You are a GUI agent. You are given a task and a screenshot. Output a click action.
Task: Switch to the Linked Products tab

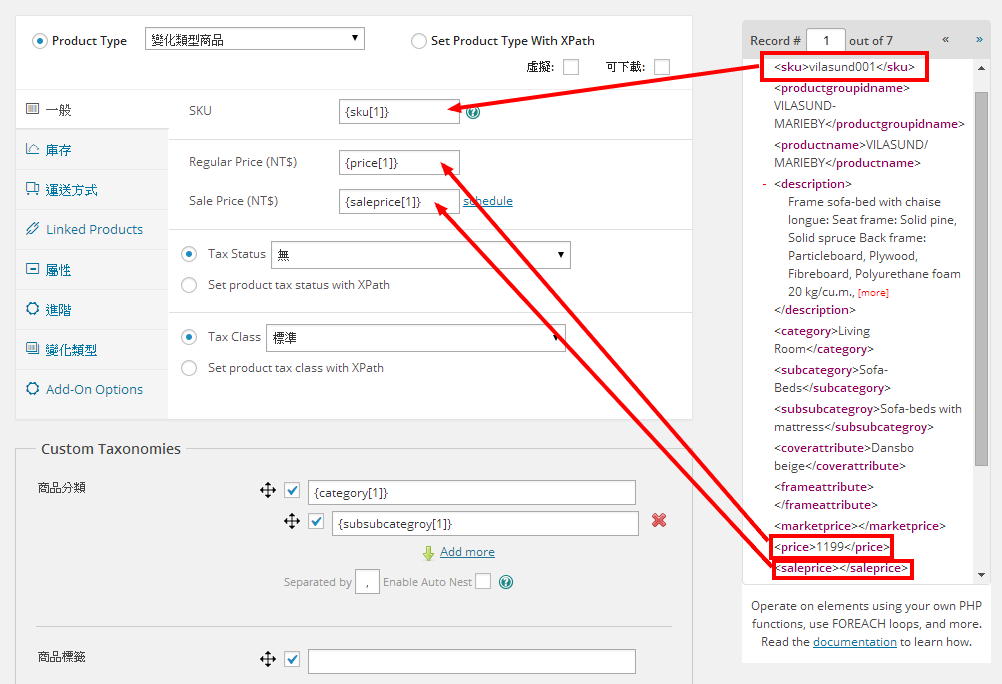click(94, 229)
